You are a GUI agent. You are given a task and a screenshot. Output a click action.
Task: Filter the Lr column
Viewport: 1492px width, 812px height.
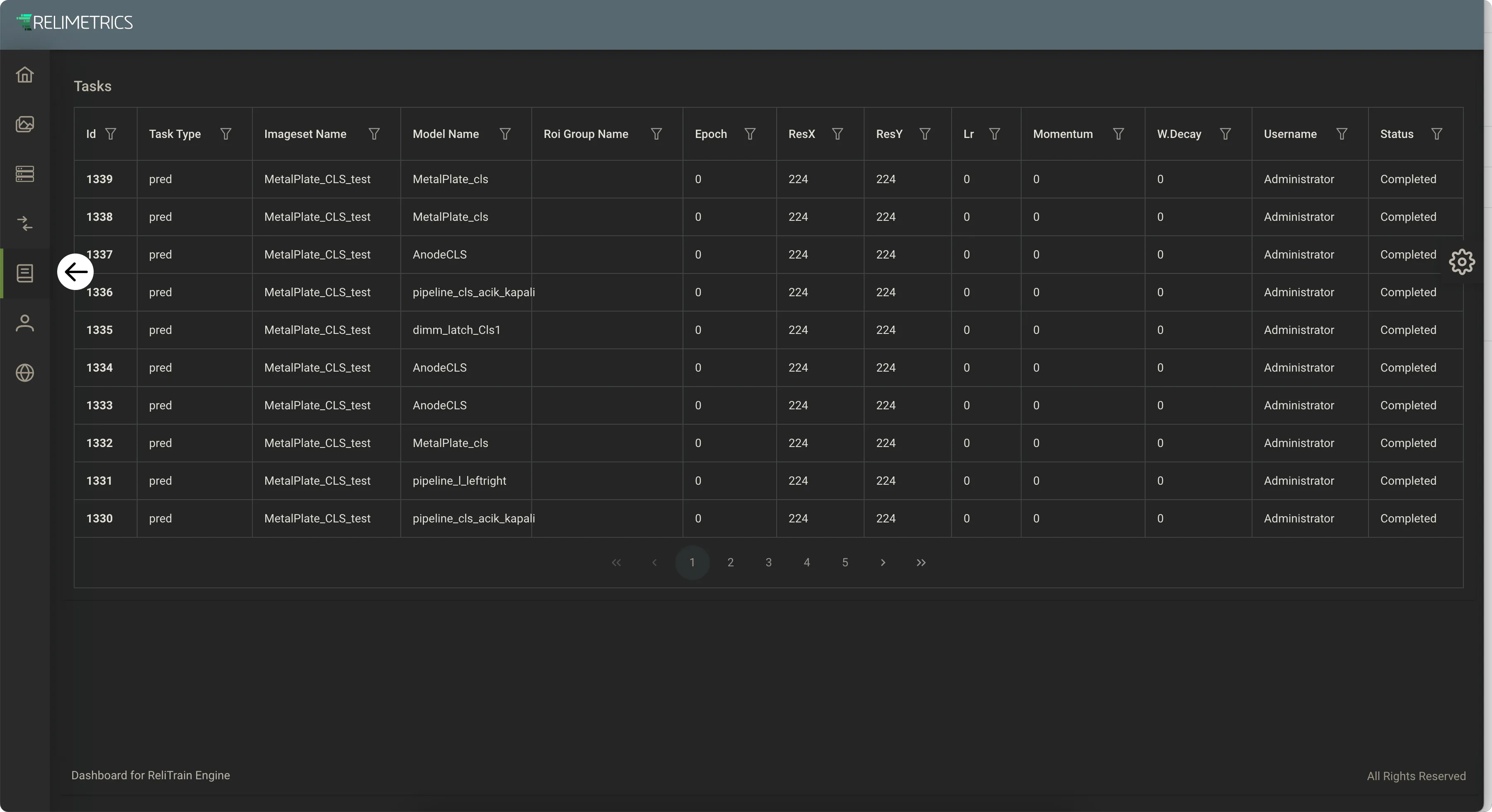(995, 134)
